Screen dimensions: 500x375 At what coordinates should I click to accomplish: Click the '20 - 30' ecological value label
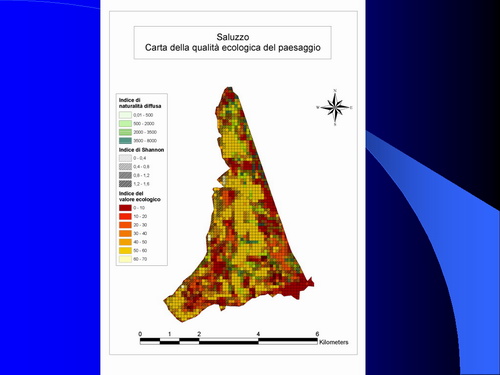140,225
